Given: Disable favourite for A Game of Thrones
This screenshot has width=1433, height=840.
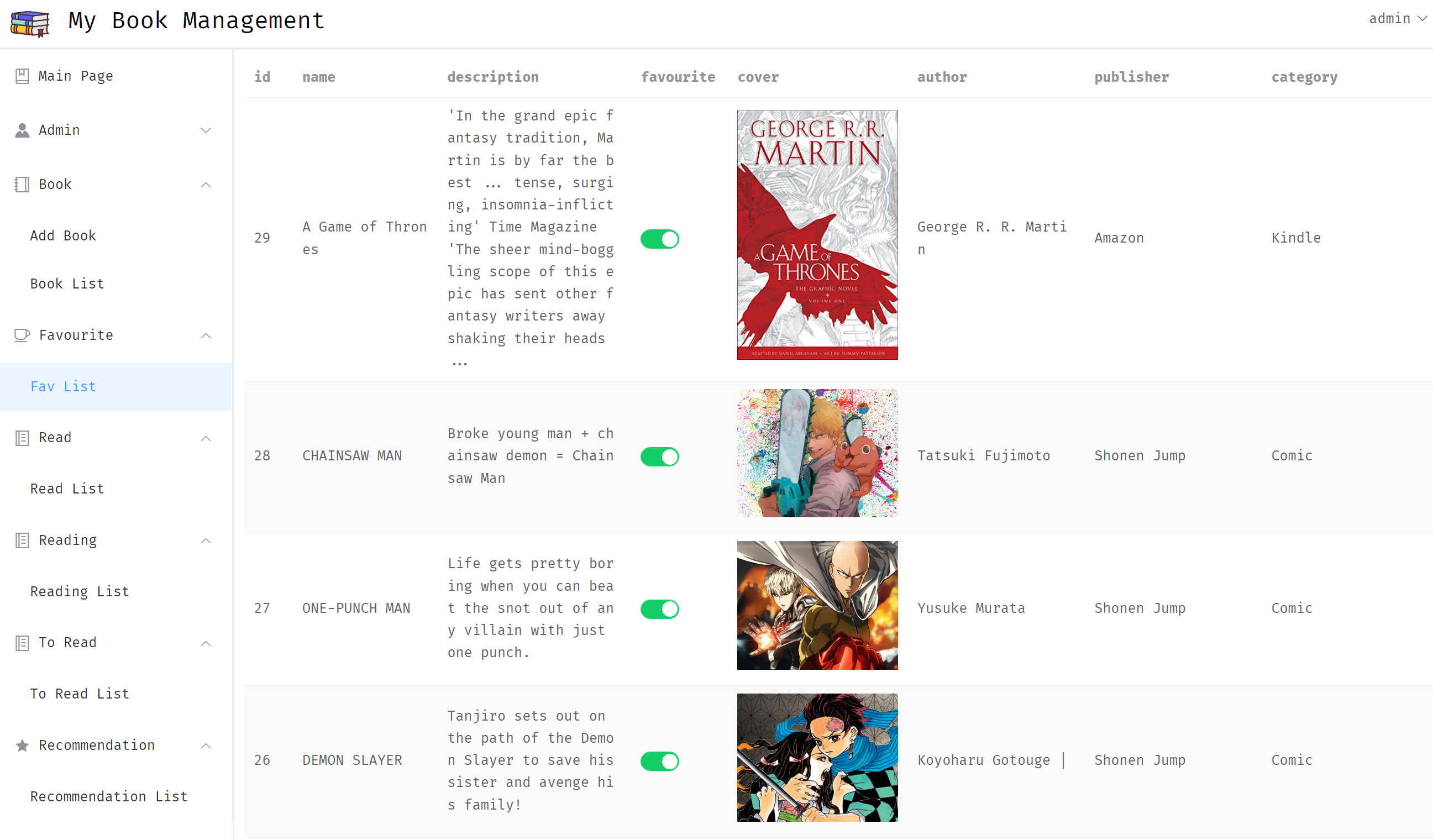Looking at the screenshot, I should coord(659,239).
